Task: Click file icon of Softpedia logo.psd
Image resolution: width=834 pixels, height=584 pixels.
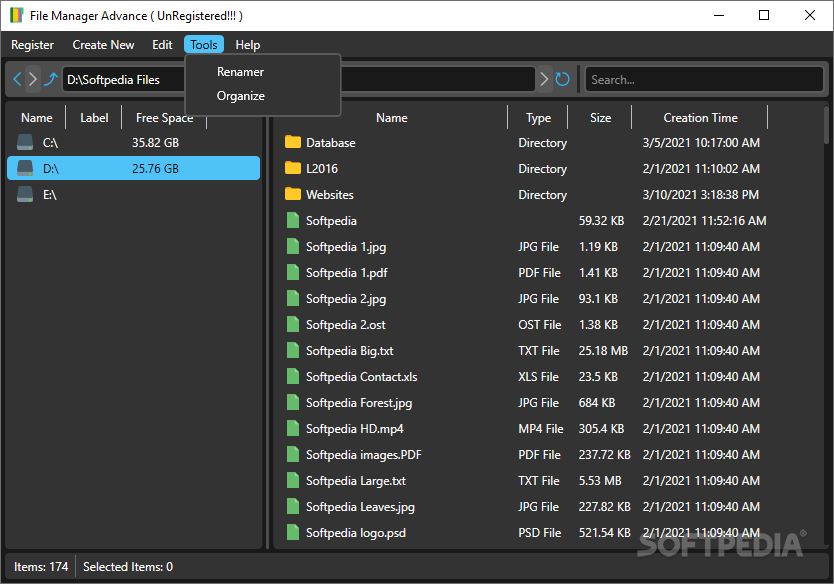Action: [x=293, y=533]
